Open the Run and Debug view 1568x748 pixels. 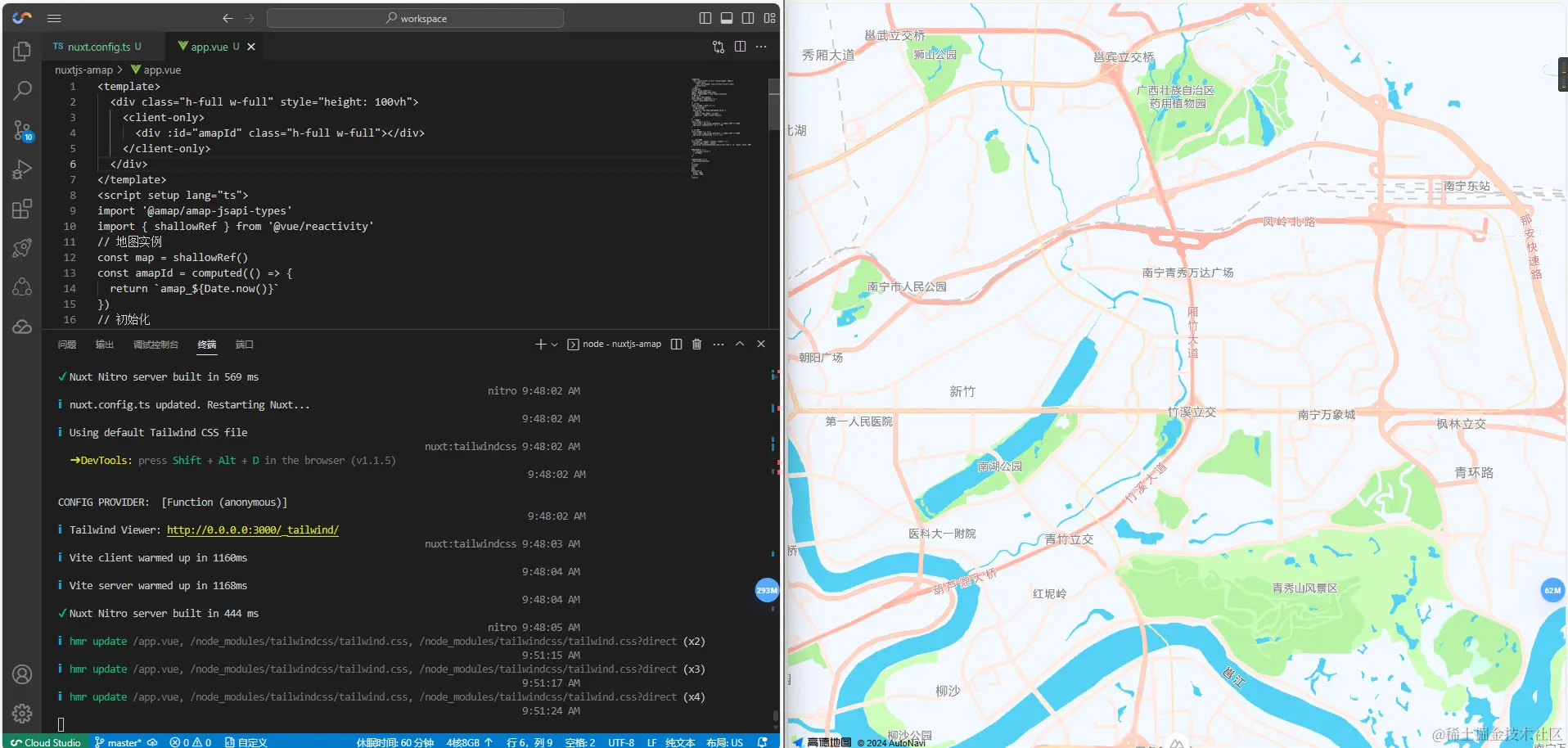[22, 169]
